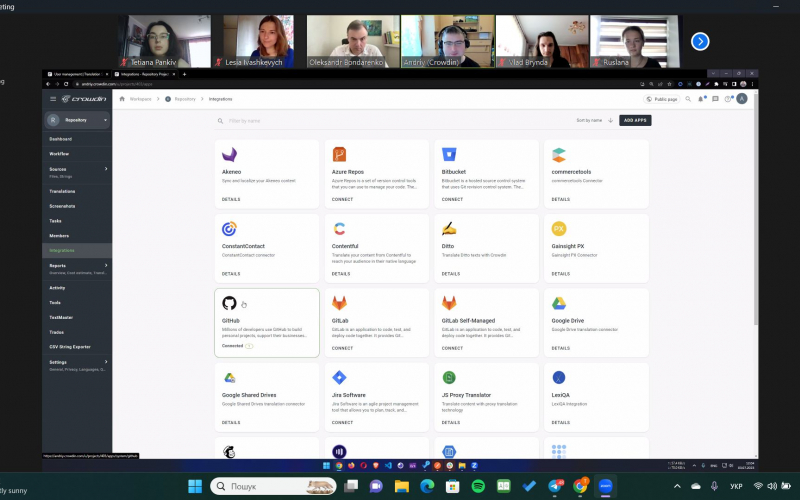Click CONNECT on the Azure Repos card
The height and width of the screenshot is (500, 800).
pyautogui.click(x=342, y=199)
